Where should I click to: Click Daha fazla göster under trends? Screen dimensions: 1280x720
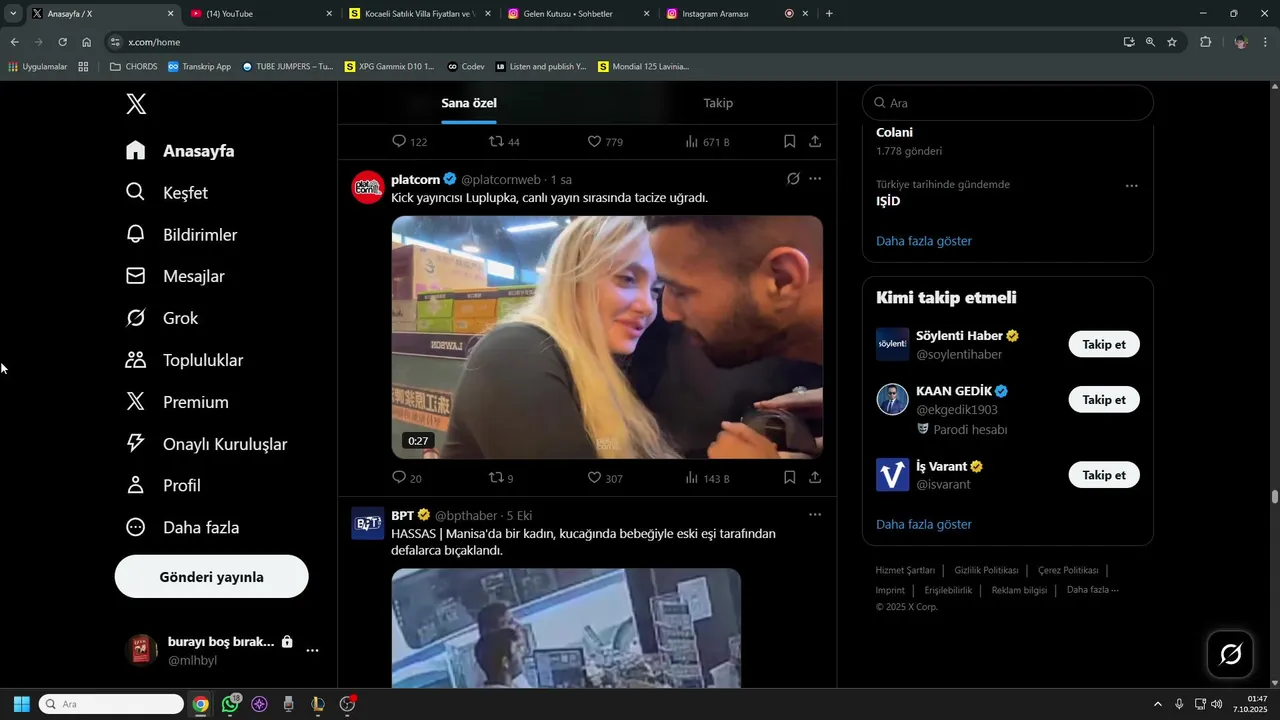(924, 241)
